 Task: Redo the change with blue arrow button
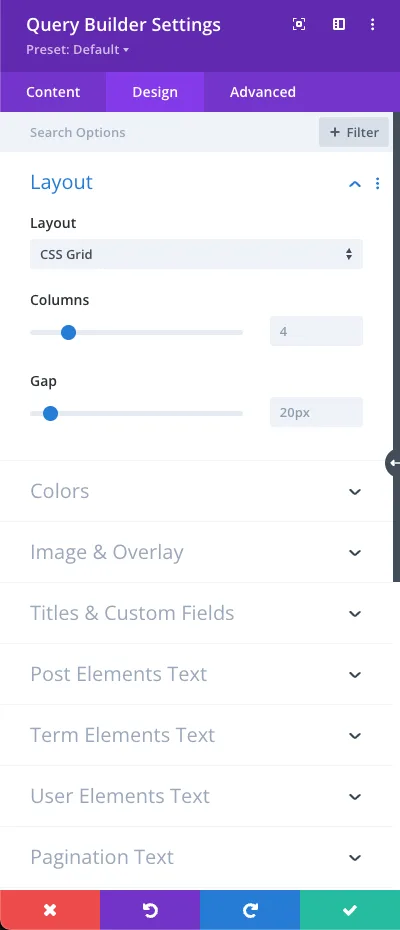pos(250,910)
